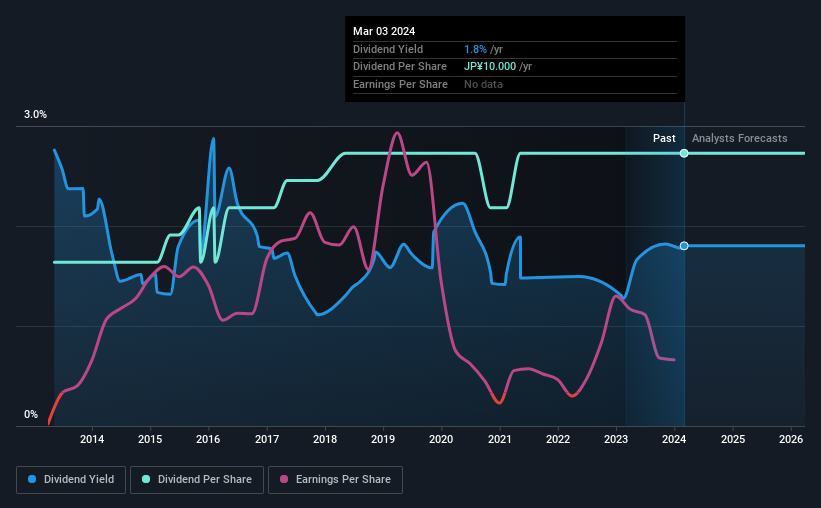Click the 2020 x-axis tick label
Image resolution: width=821 pixels, height=508 pixels.
pos(441,439)
